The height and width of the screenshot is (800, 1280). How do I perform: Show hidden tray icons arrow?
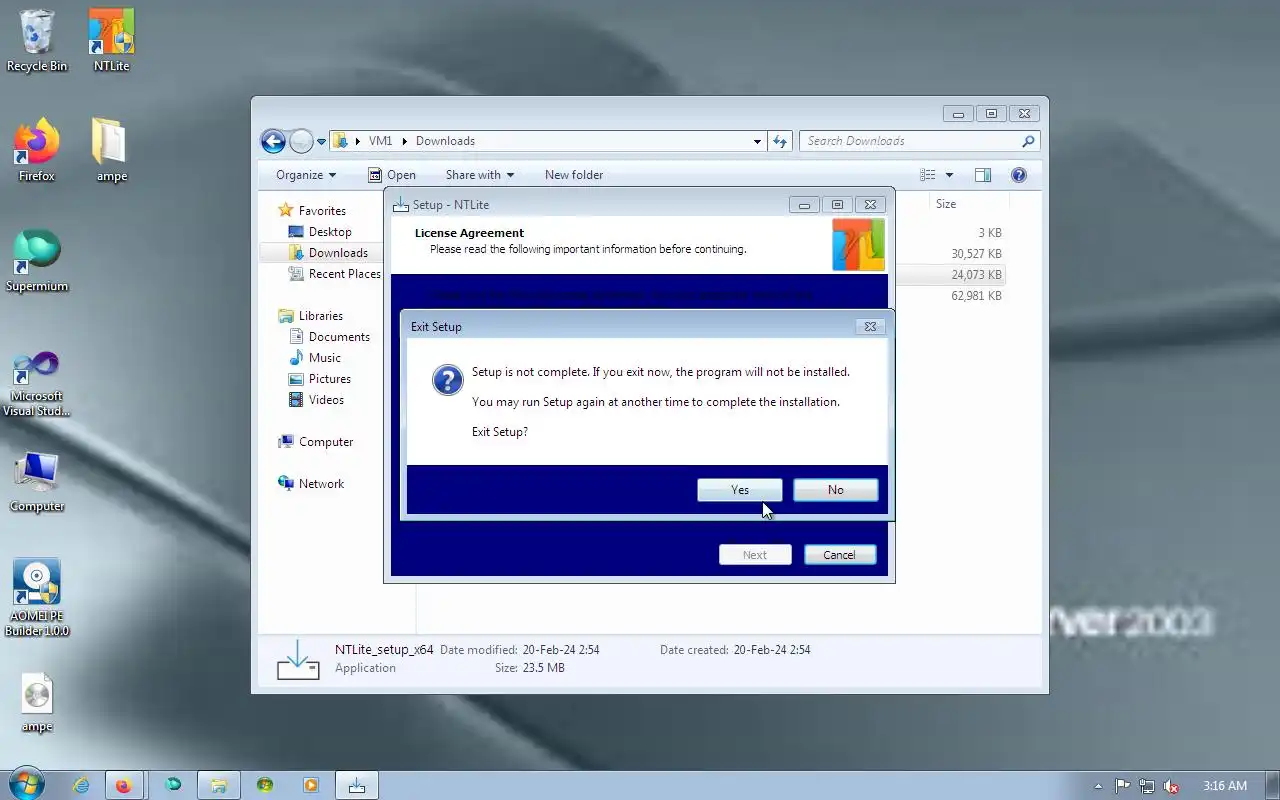point(1099,786)
